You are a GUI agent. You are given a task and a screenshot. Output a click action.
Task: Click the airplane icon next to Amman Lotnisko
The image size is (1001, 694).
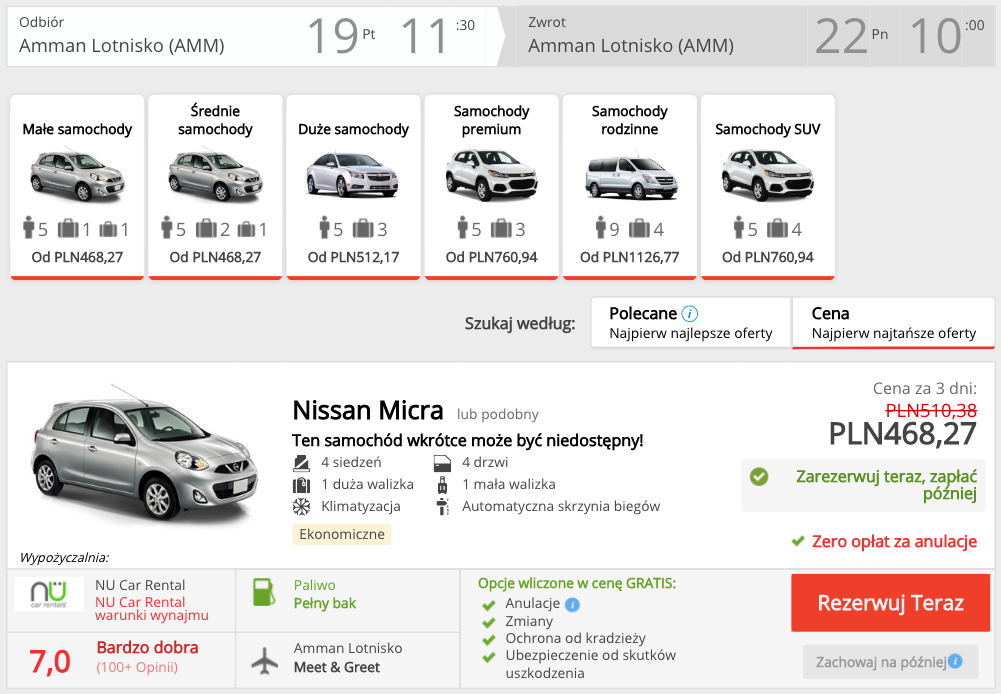(264, 660)
